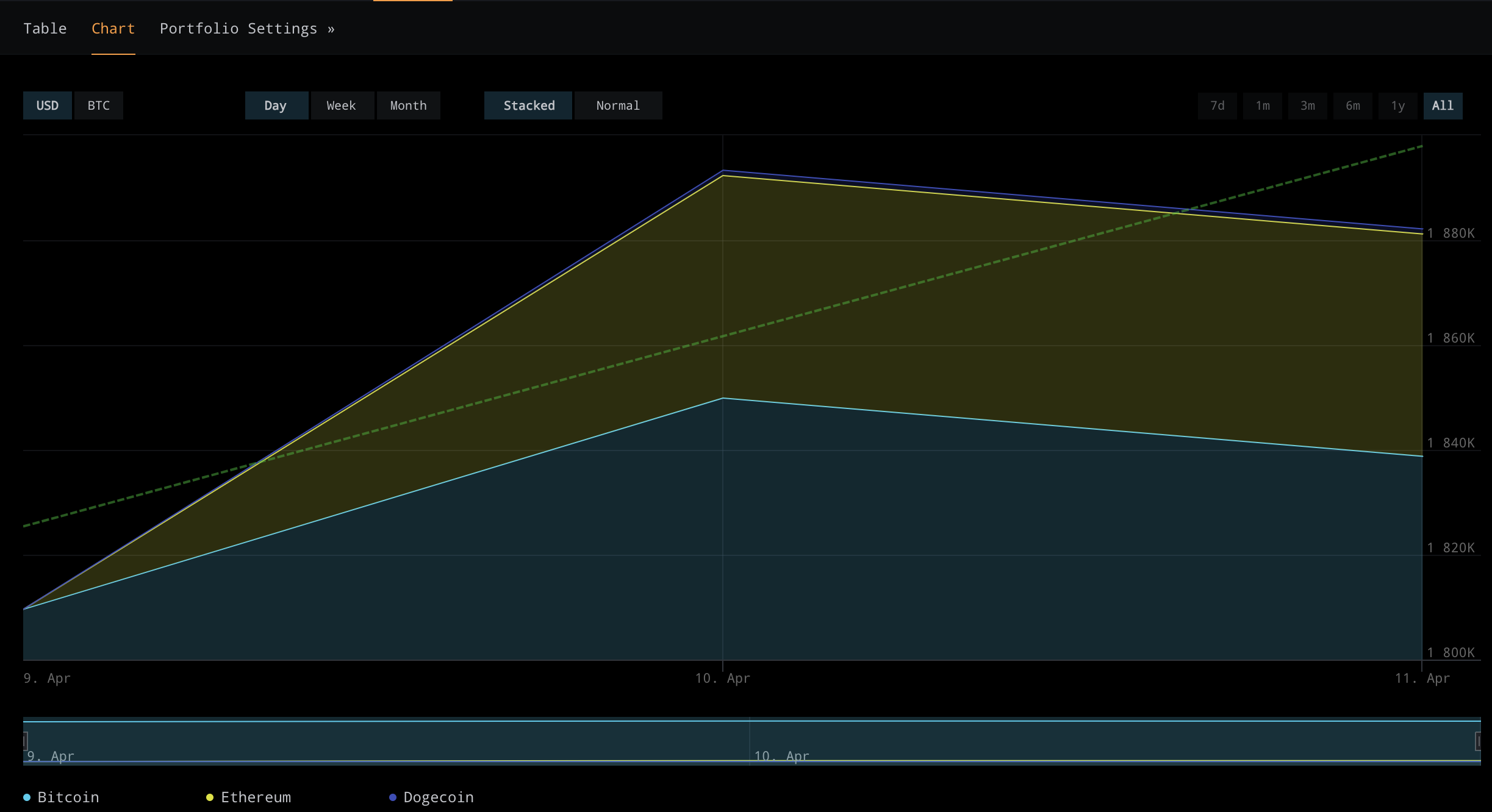Open Portfolio Settings
1492x812 pixels.
coord(246,28)
